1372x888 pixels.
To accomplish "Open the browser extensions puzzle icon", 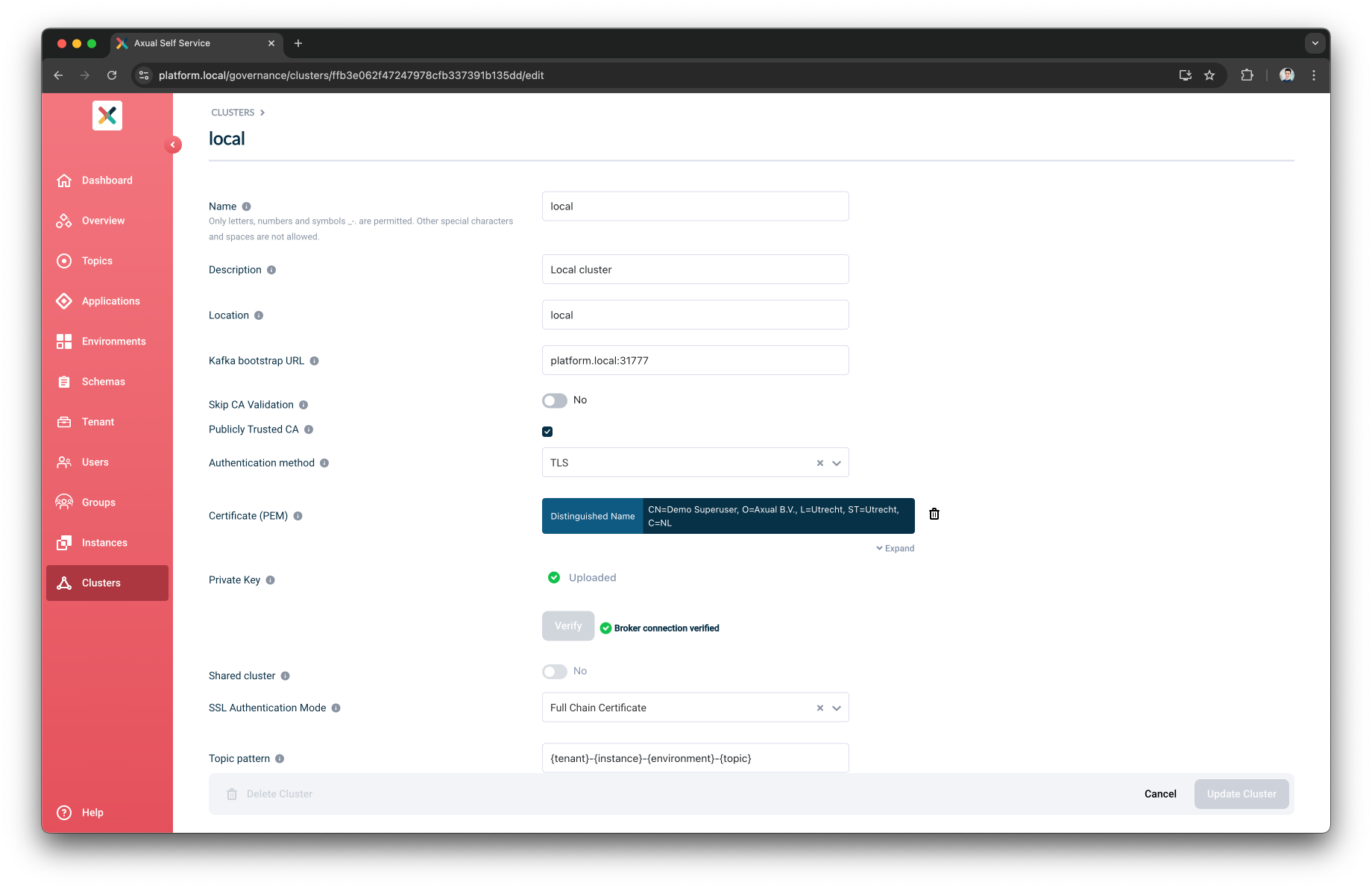I will tap(1247, 75).
